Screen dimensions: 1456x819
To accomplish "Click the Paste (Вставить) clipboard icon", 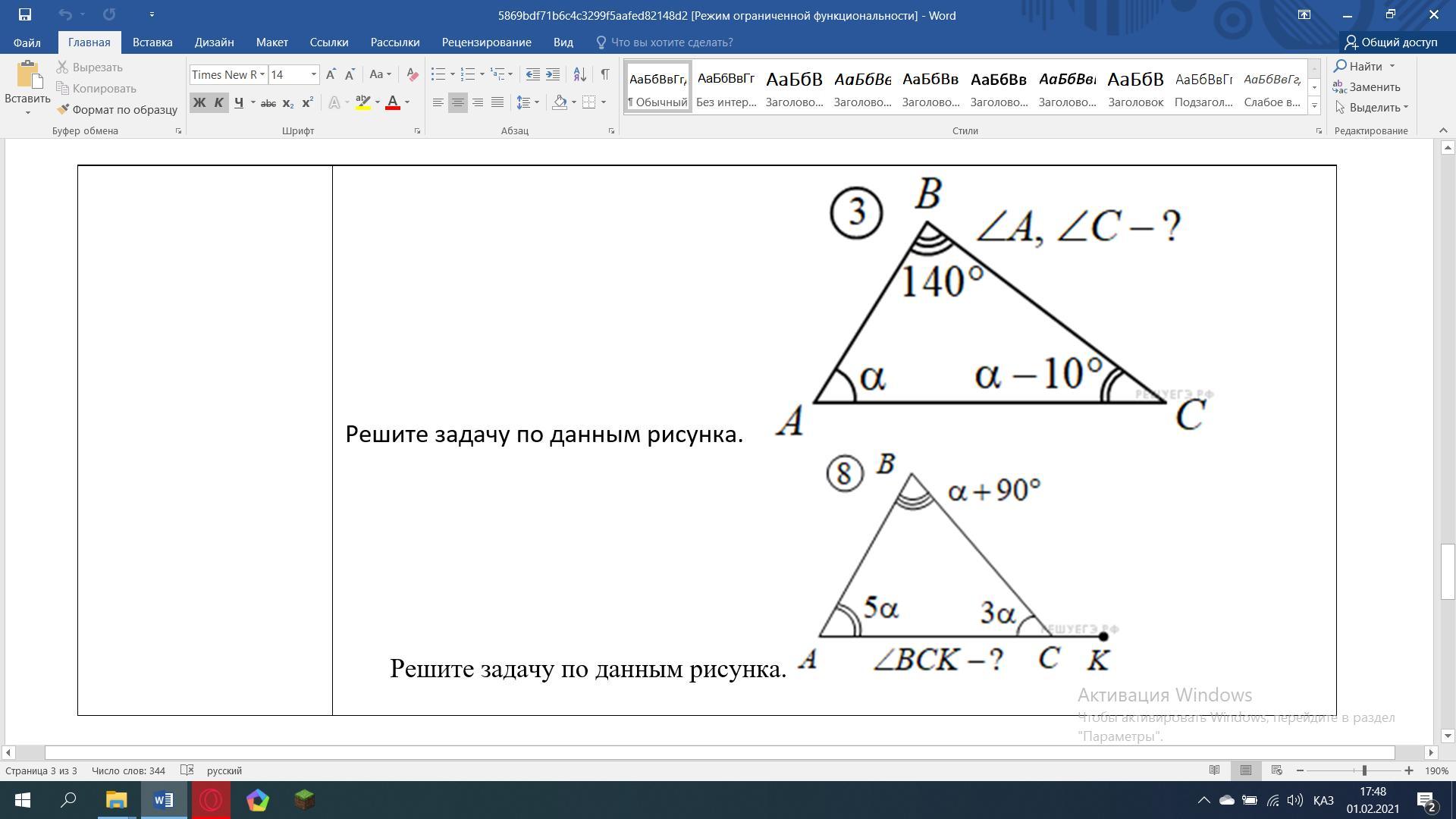I will [x=27, y=76].
